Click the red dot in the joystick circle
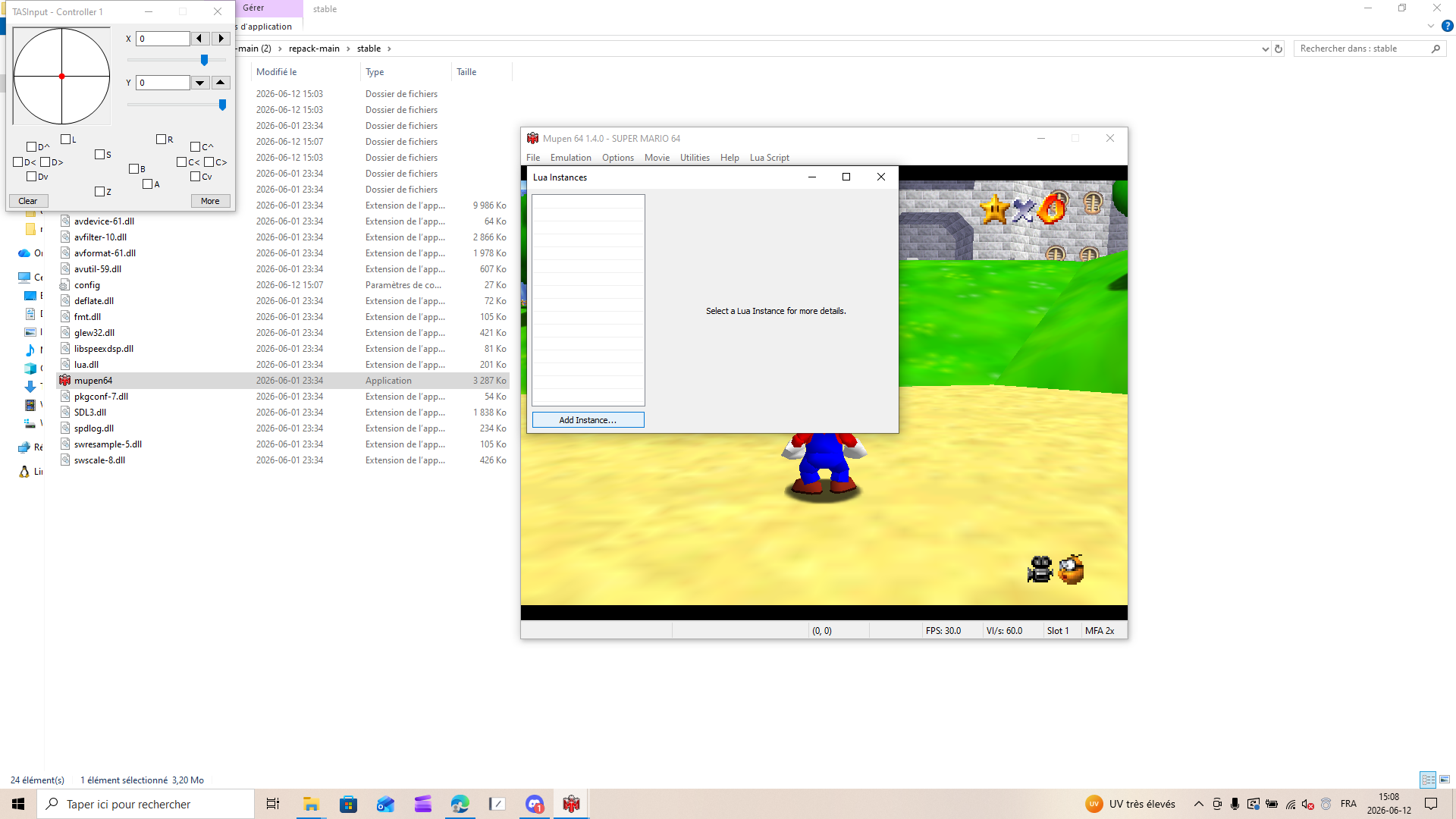This screenshot has height=819, width=1456. (x=61, y=77)
